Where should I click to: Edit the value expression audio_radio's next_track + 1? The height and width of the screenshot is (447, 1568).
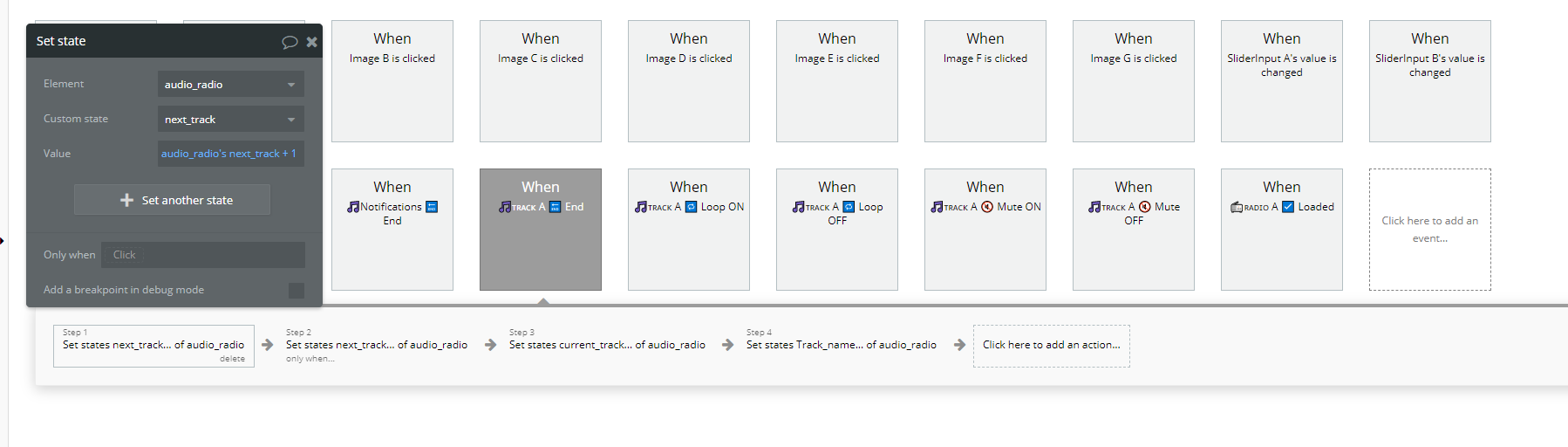coord(230,154)
